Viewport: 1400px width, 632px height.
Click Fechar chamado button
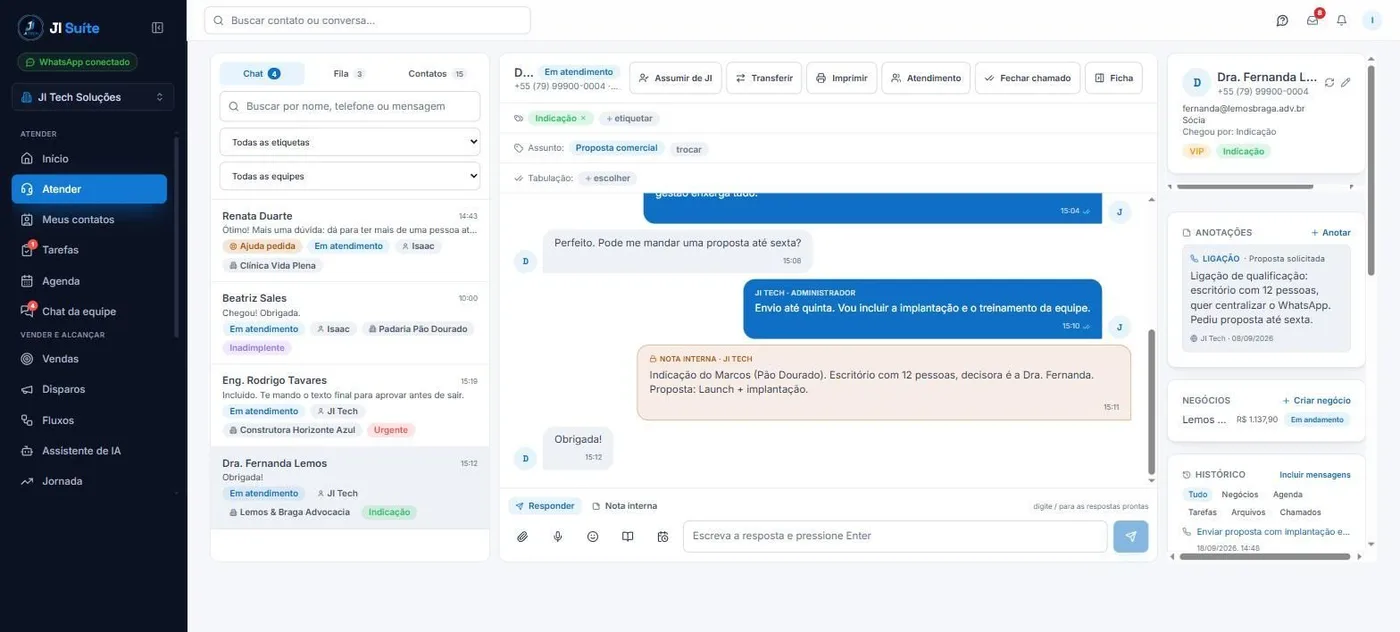pyautogui.click(x=1028, y=78)
